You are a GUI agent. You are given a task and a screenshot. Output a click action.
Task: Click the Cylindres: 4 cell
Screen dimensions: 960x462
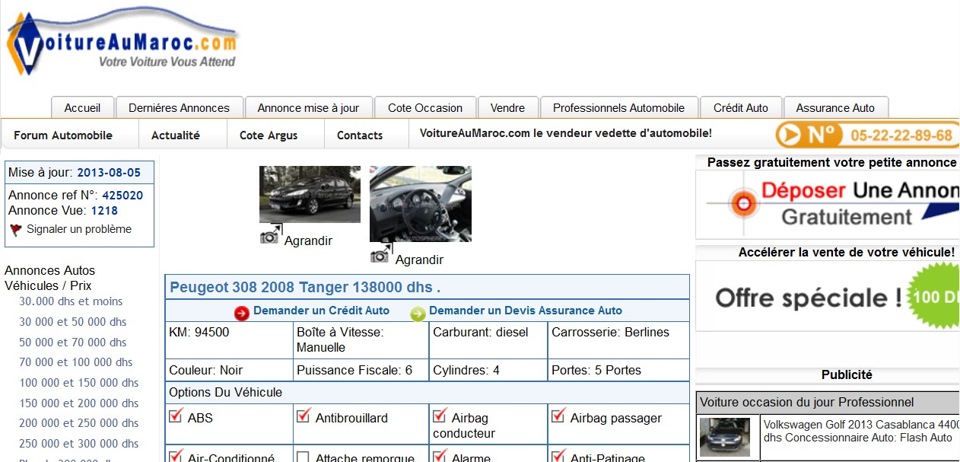coord(488,370)
